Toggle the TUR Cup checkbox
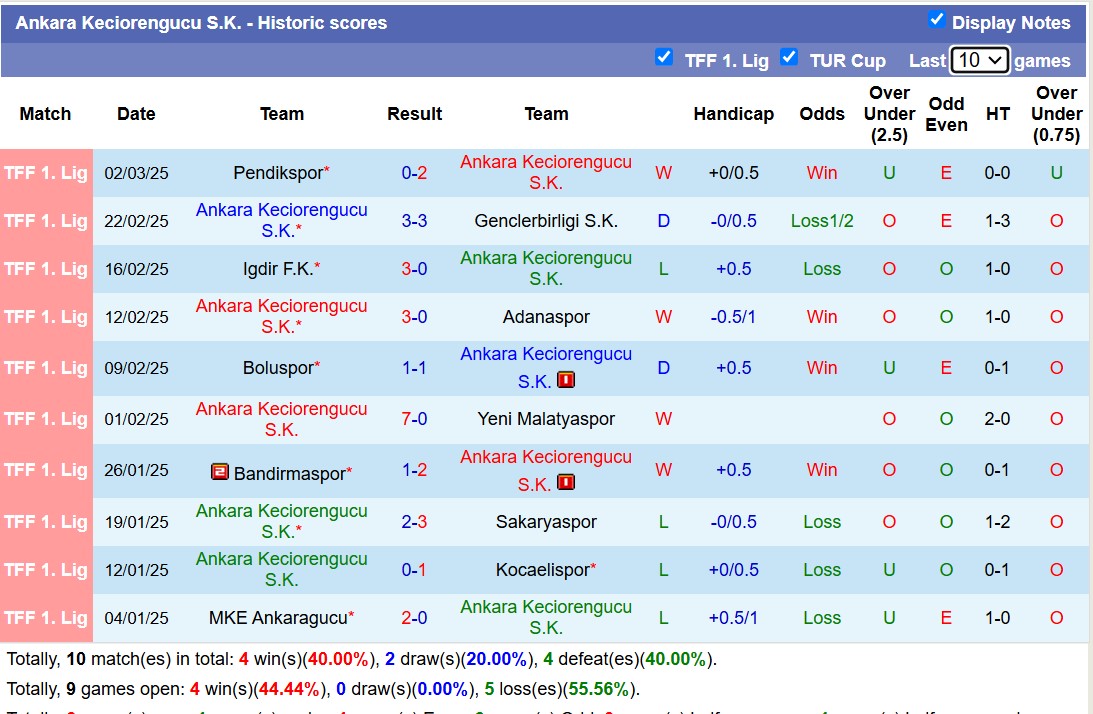The image size is (1093, 714). click(x=790, y=58)
